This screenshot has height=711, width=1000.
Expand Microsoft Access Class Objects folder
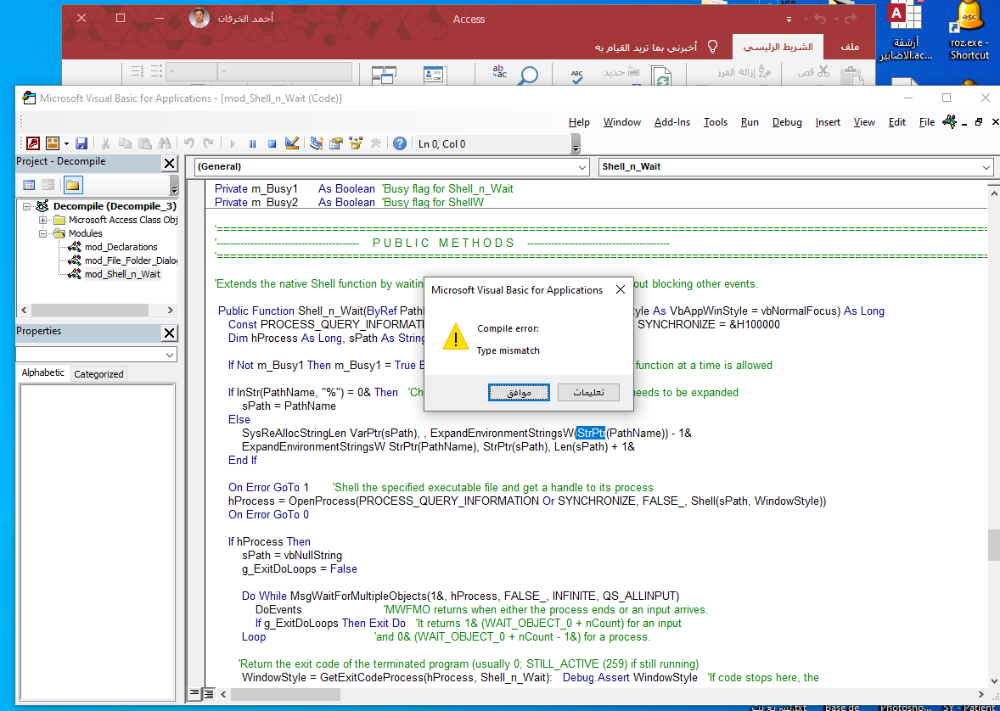[x=43, y=220]
